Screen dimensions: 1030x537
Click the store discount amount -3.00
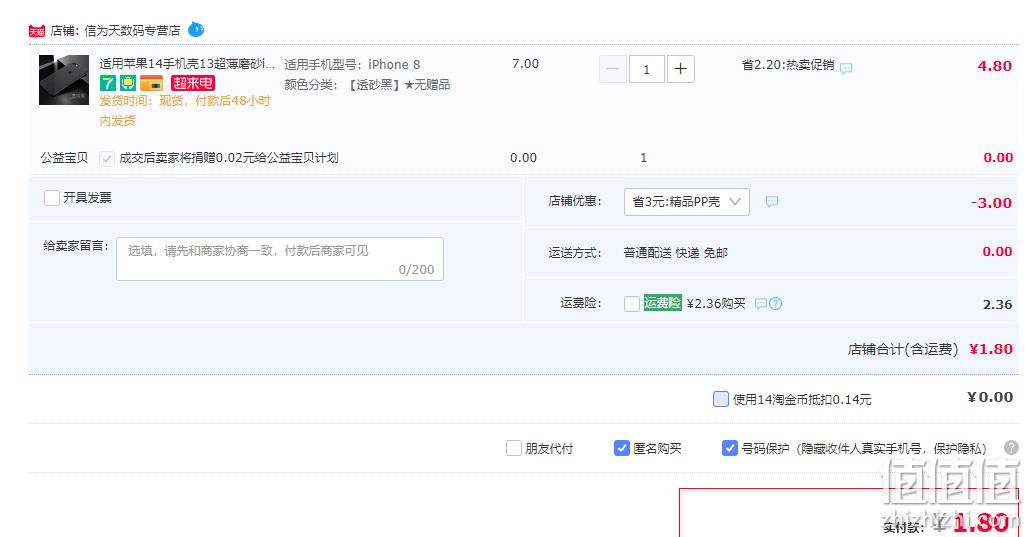coord(991,203)
